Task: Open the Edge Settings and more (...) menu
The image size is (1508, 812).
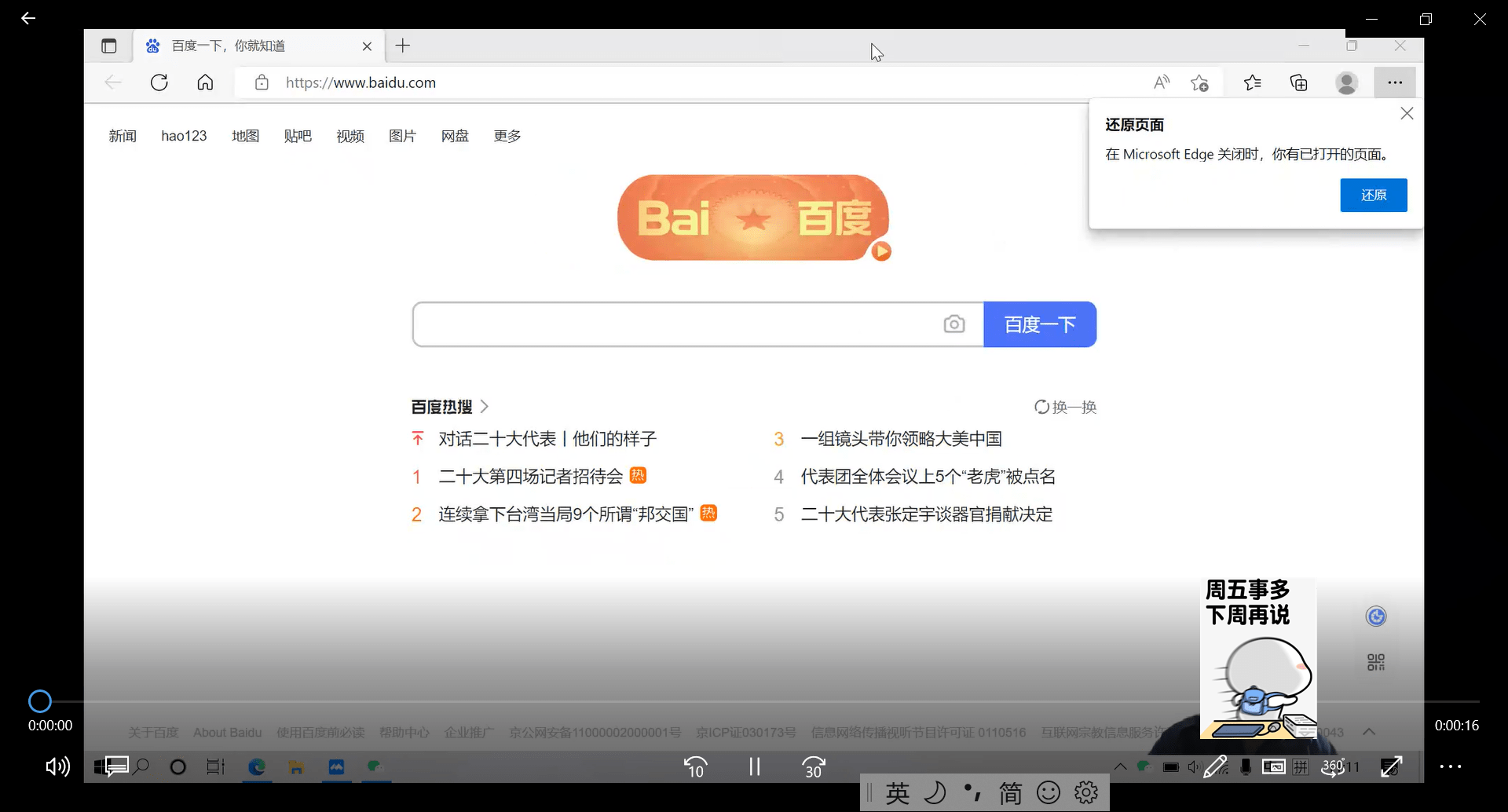Action: [1395, 82]
